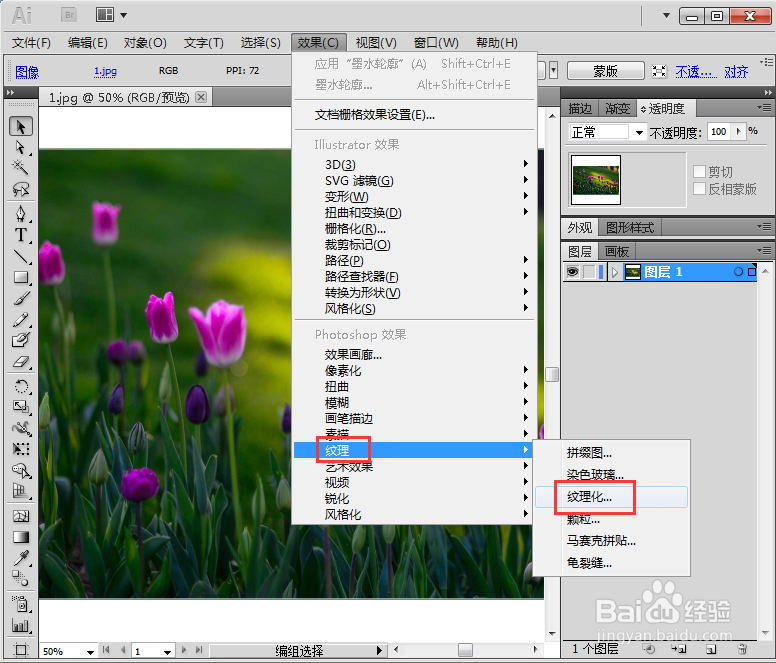Click the canvas vertical scrollbar thumb
The width and height of the screenshot is (776, 663).
tap(552, 374)
